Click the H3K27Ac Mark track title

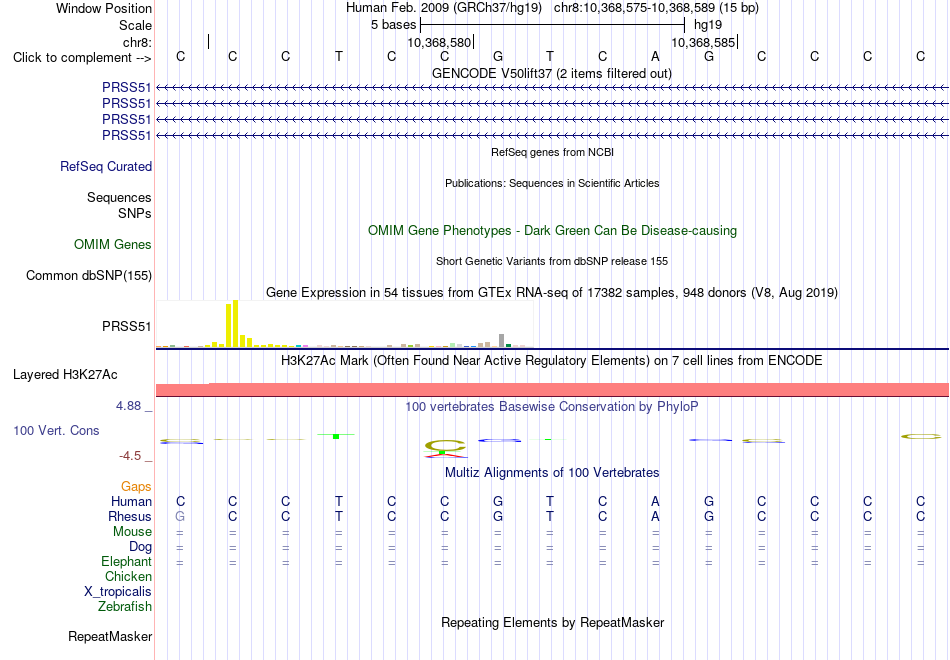pyautogui.click(x=551, y=361)
